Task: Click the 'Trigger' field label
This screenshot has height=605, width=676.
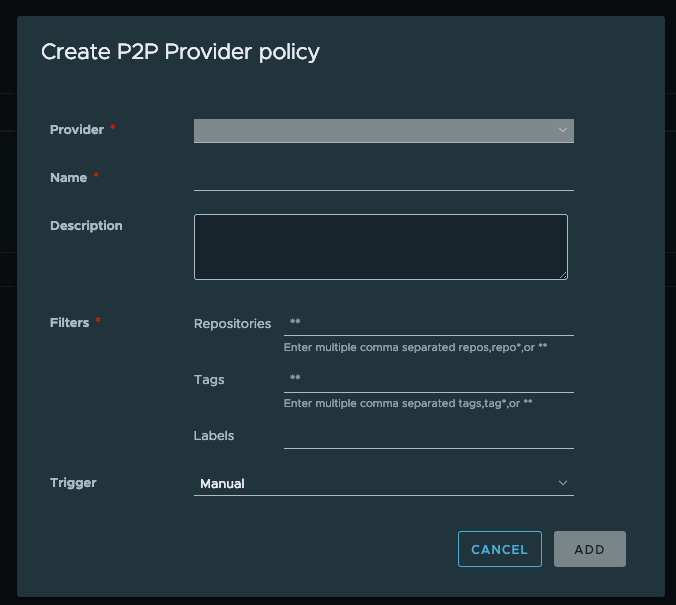Action: pyautogui.click(x=73, y=483)
